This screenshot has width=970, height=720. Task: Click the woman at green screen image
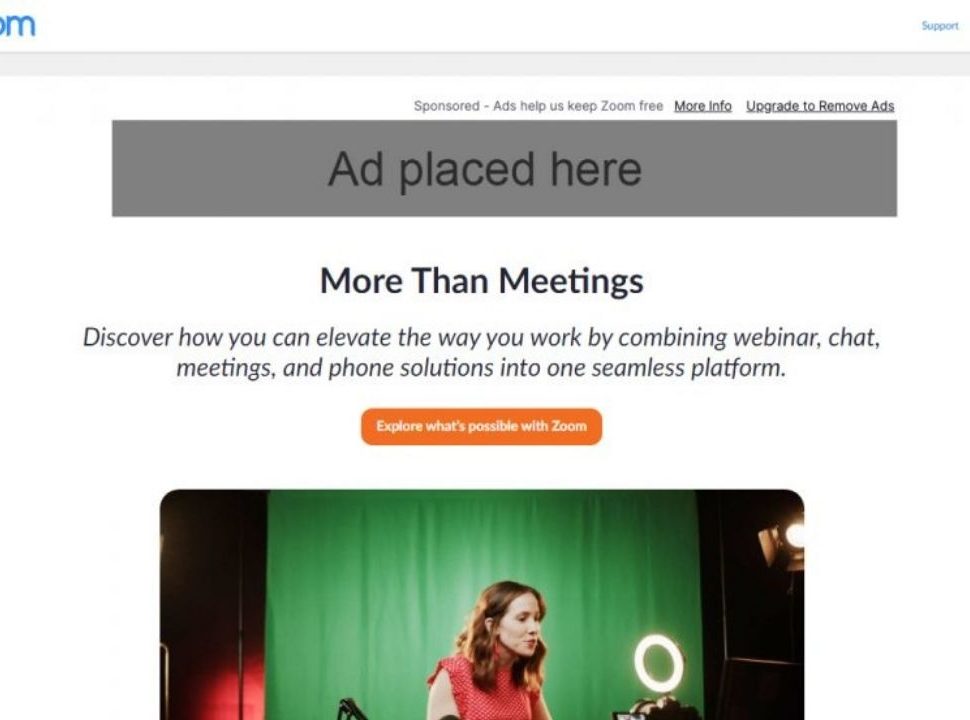(482, 604)
